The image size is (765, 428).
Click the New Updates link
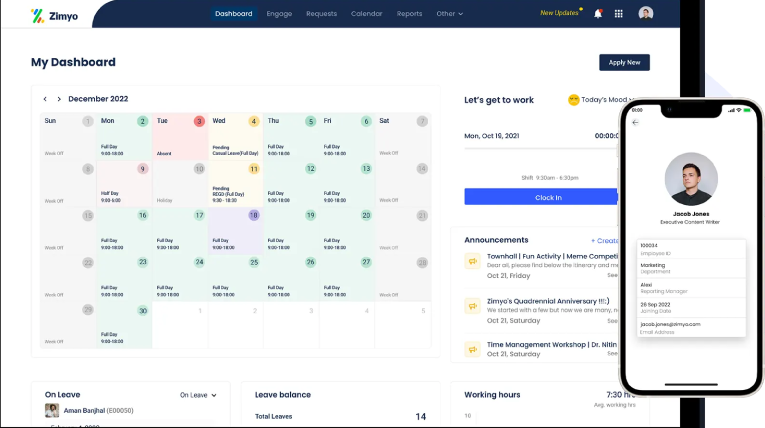558,14
